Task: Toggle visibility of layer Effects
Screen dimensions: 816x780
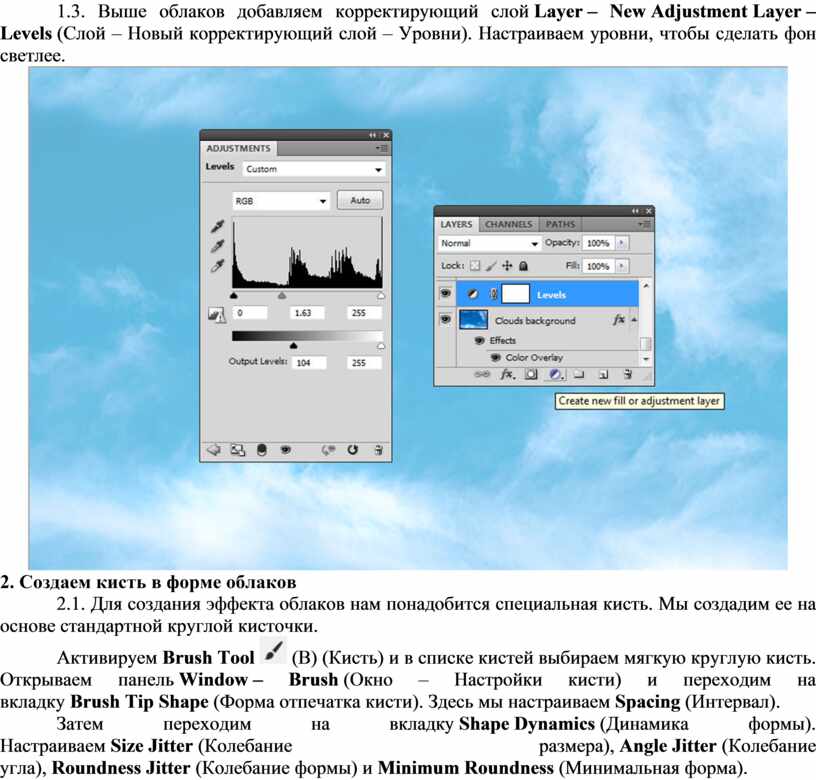Action: (480, 341)
